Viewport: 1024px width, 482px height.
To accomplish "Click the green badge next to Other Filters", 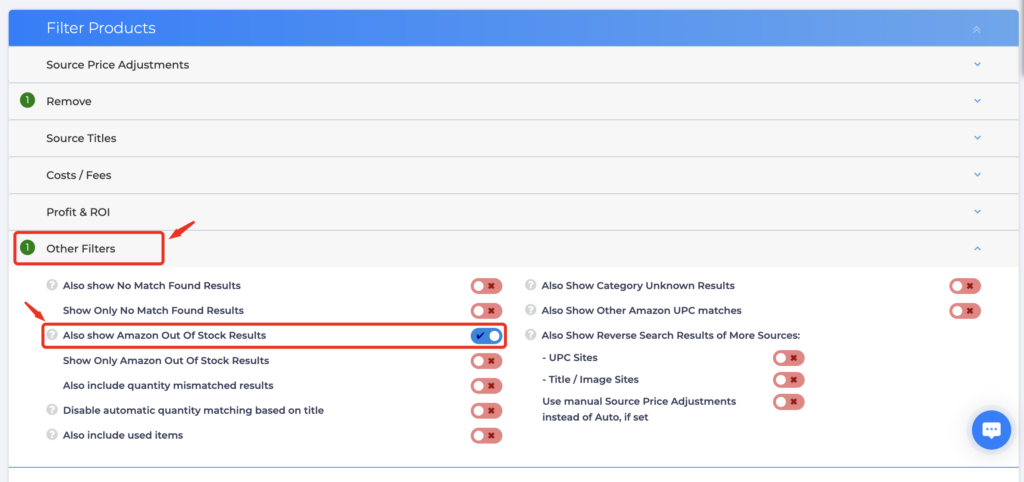I will click(x=27, y=248).
